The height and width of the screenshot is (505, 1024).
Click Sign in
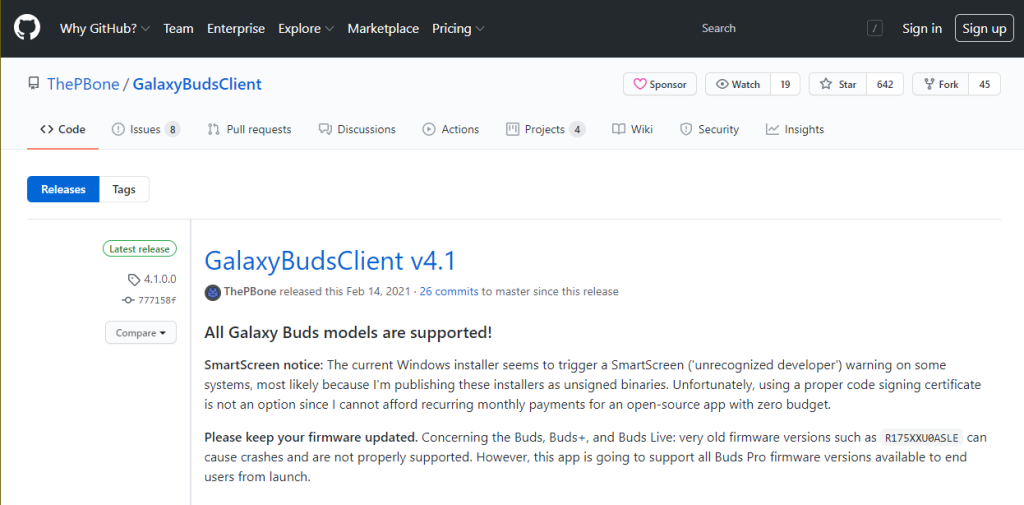922,29
